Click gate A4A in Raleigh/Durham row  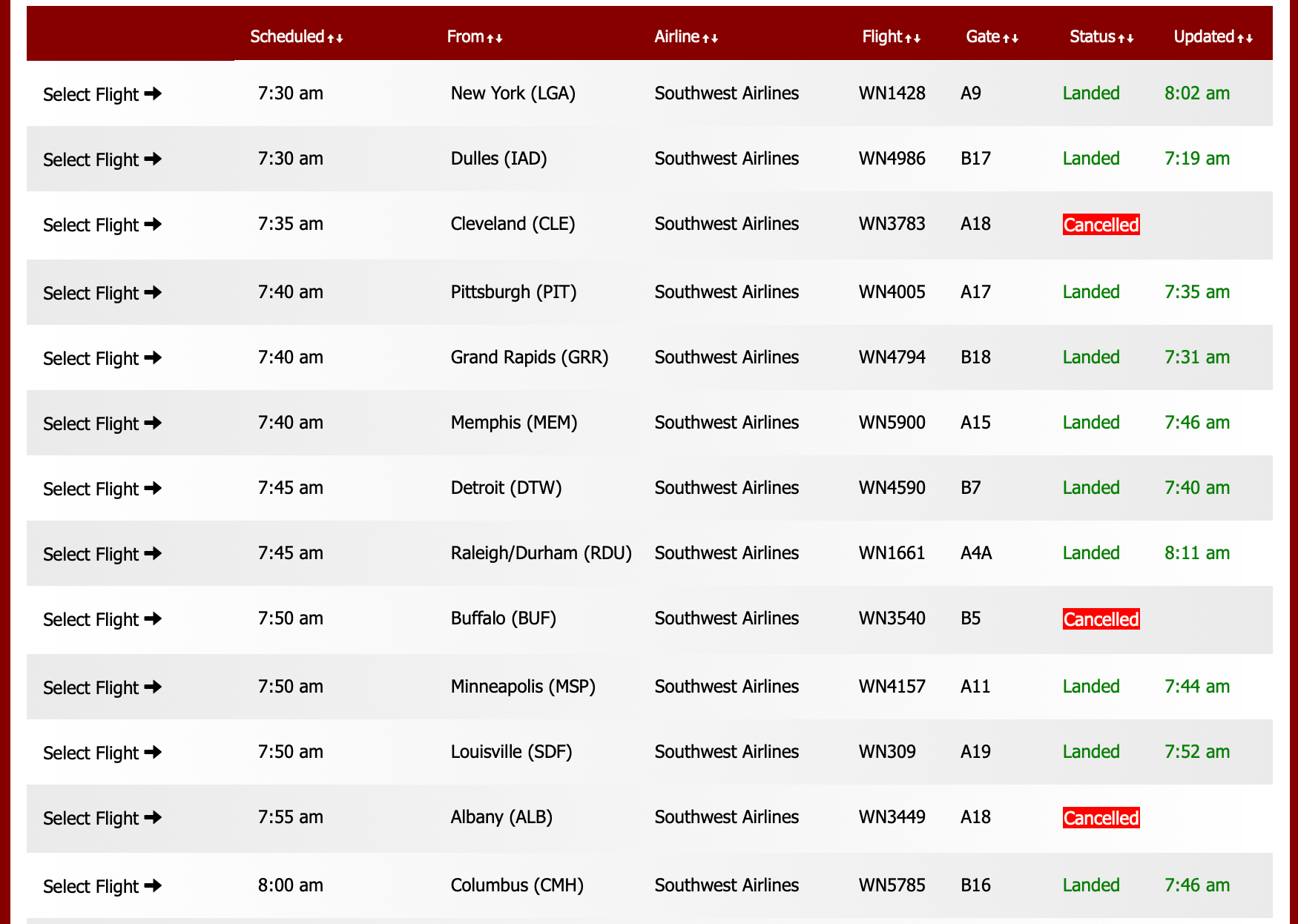[976, 552]
